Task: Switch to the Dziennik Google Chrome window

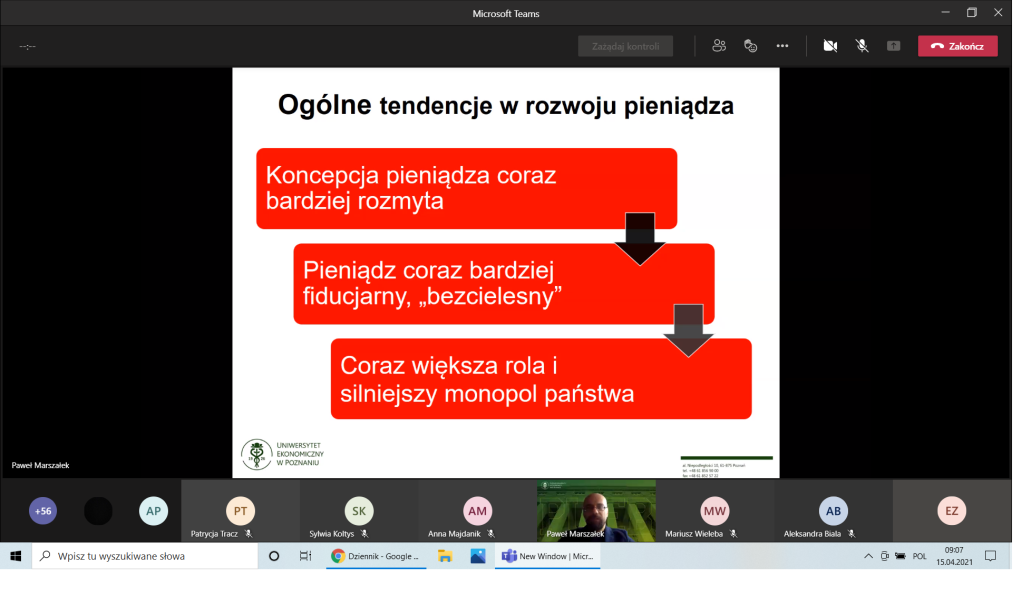Action: [375, 556]
